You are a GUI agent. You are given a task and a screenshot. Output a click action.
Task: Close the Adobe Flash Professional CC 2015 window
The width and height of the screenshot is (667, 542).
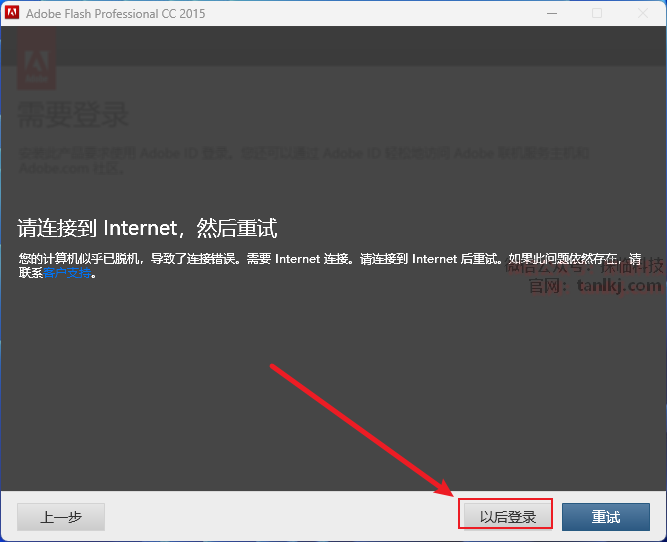coord(643,13)
